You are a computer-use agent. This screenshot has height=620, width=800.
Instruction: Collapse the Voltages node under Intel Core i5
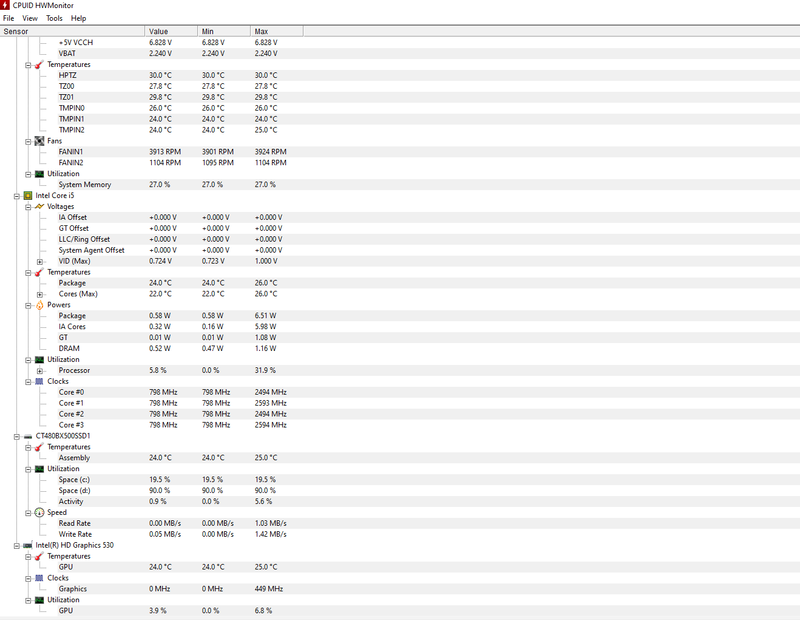28,207
